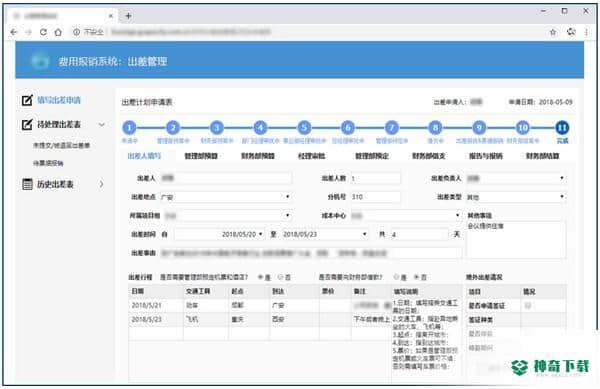Image resolution: width=600 pixels, height=389 pixels.
Task: Switch to the 经理审批 tab
Action: click(311, 156)
